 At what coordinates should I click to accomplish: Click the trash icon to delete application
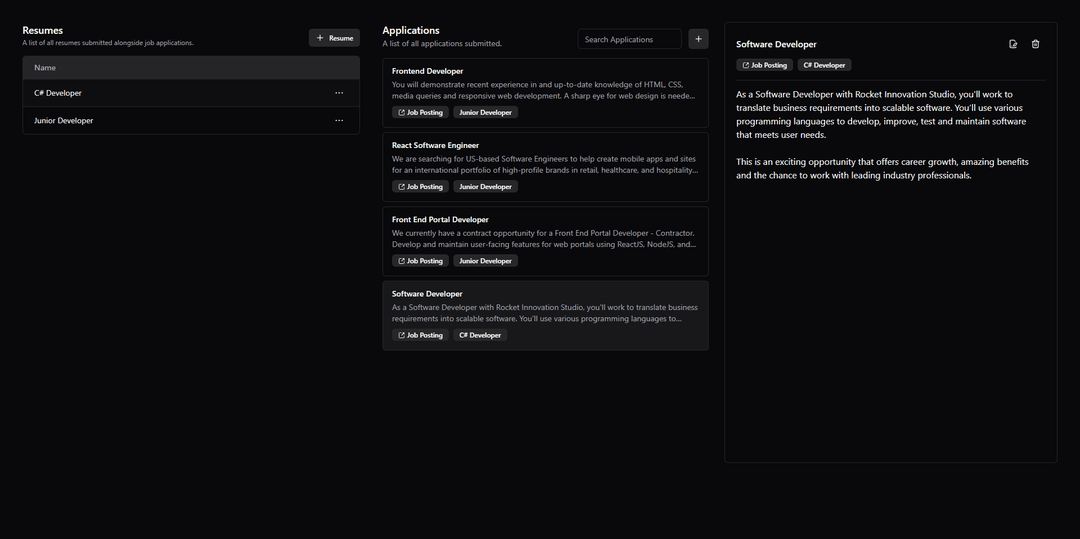pos(1035,44)
